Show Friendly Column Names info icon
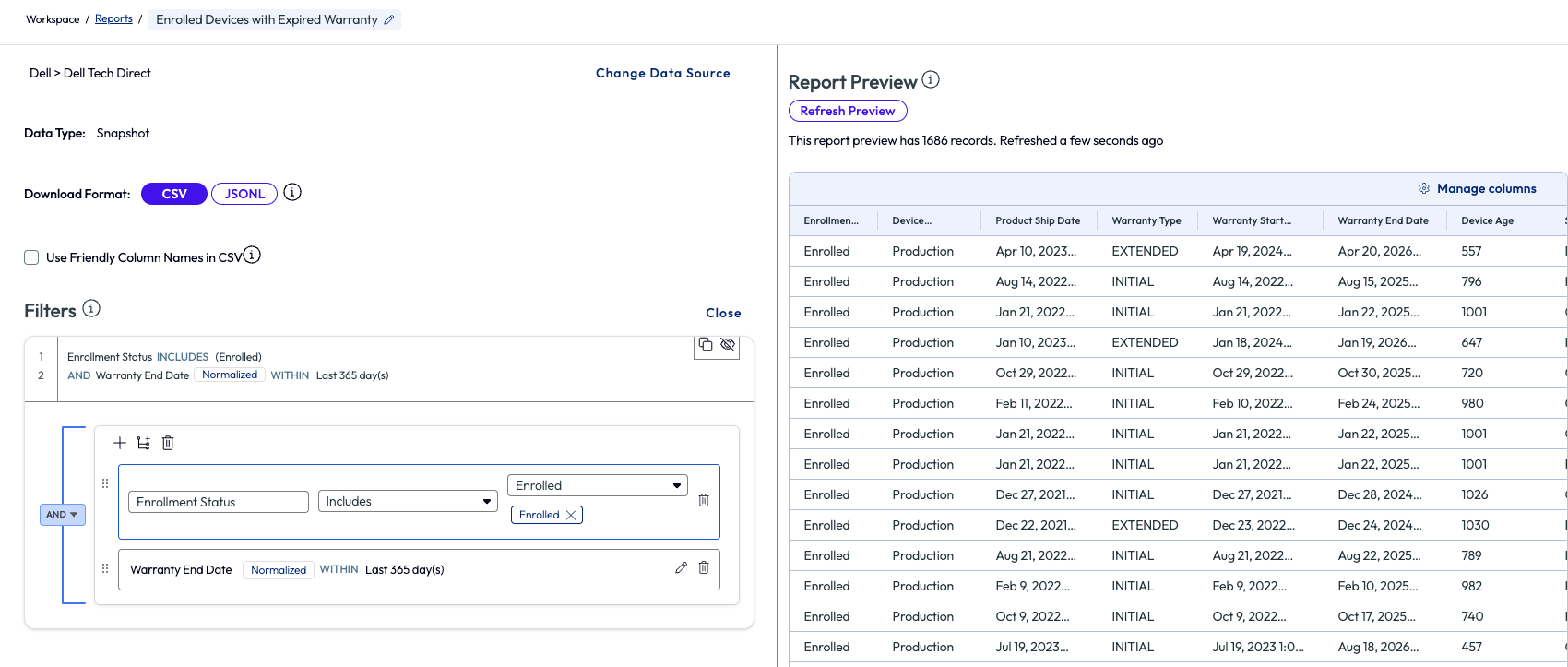 [252, 255]
